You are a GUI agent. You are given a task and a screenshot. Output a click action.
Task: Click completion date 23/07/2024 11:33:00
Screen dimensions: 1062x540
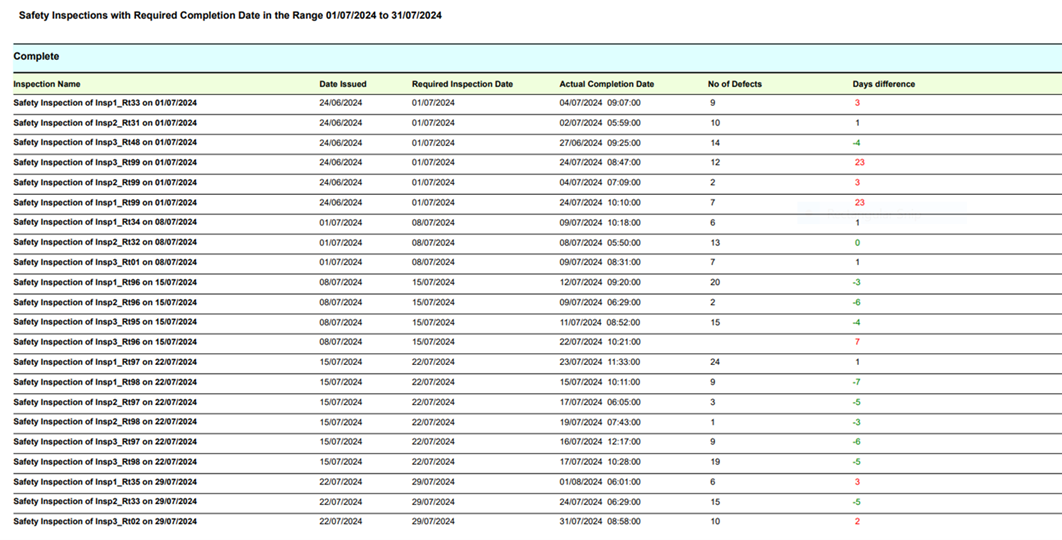[x=600, y=362]
